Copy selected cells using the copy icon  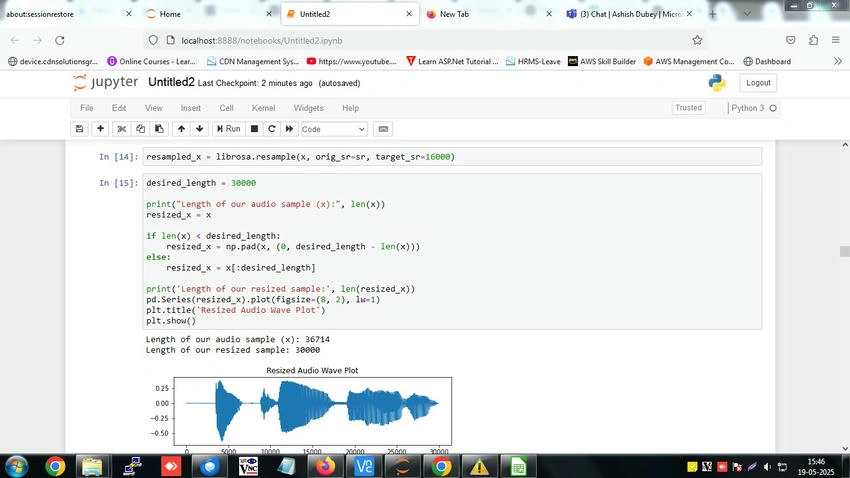[140, 129]
